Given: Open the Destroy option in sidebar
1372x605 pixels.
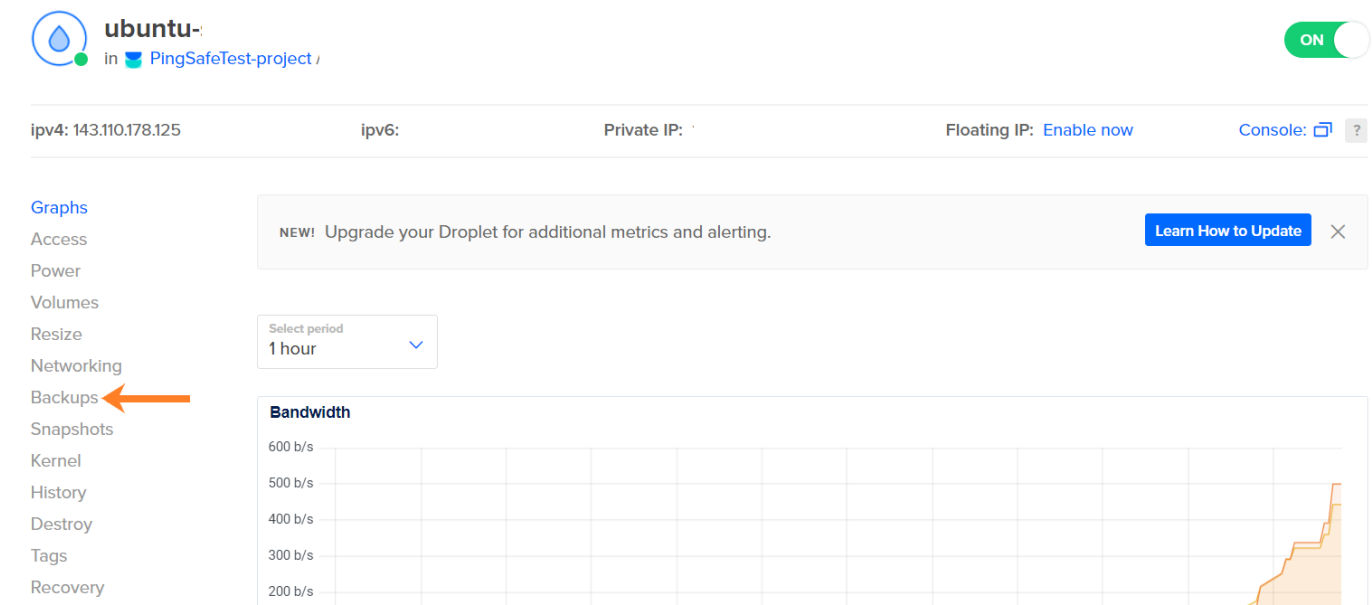Looking at the screenshot, I should tap(61, 524).
